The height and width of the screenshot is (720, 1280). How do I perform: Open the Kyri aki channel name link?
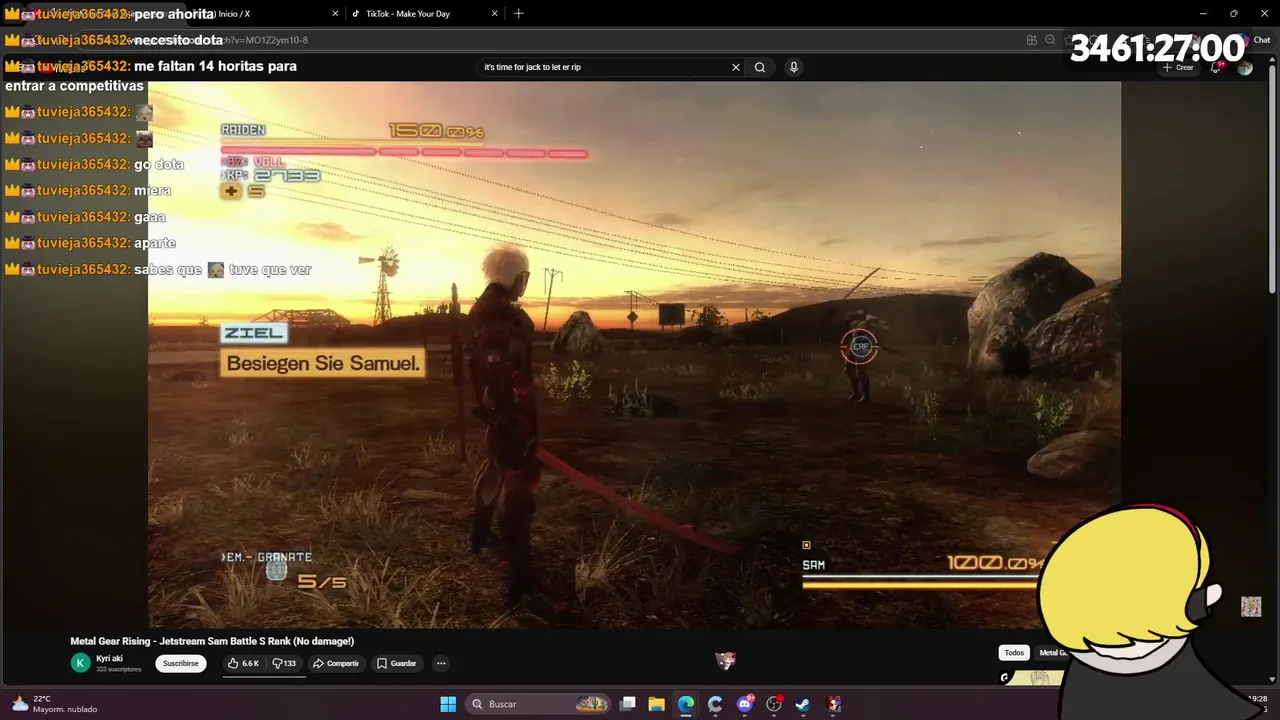click(110, 659)
